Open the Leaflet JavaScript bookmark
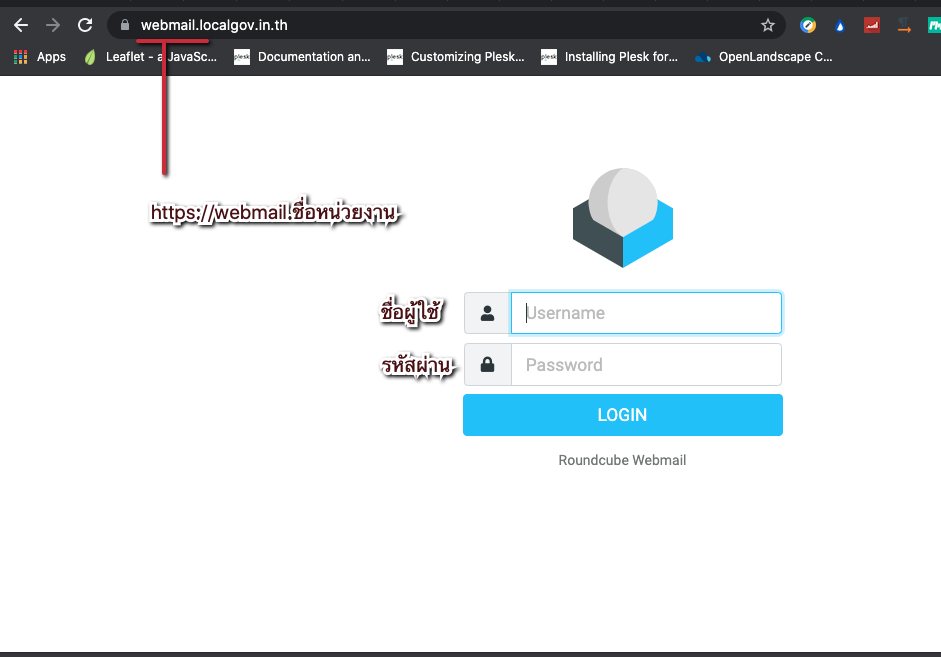This screenshot has width=941, height=657. [x=151, y=57]
